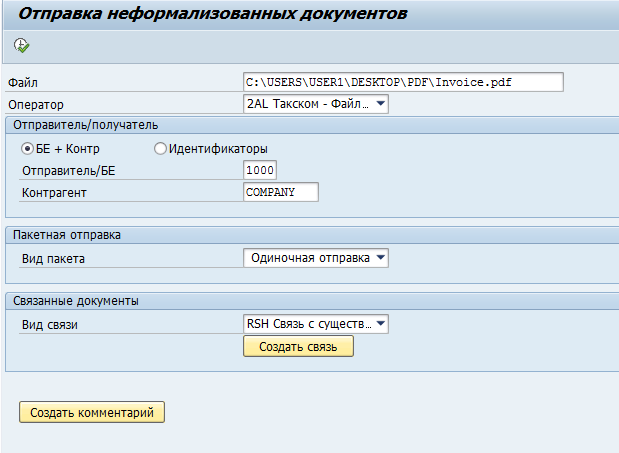Focus the Файл path input field
The image size is (619, 453).
coord(403,82)
